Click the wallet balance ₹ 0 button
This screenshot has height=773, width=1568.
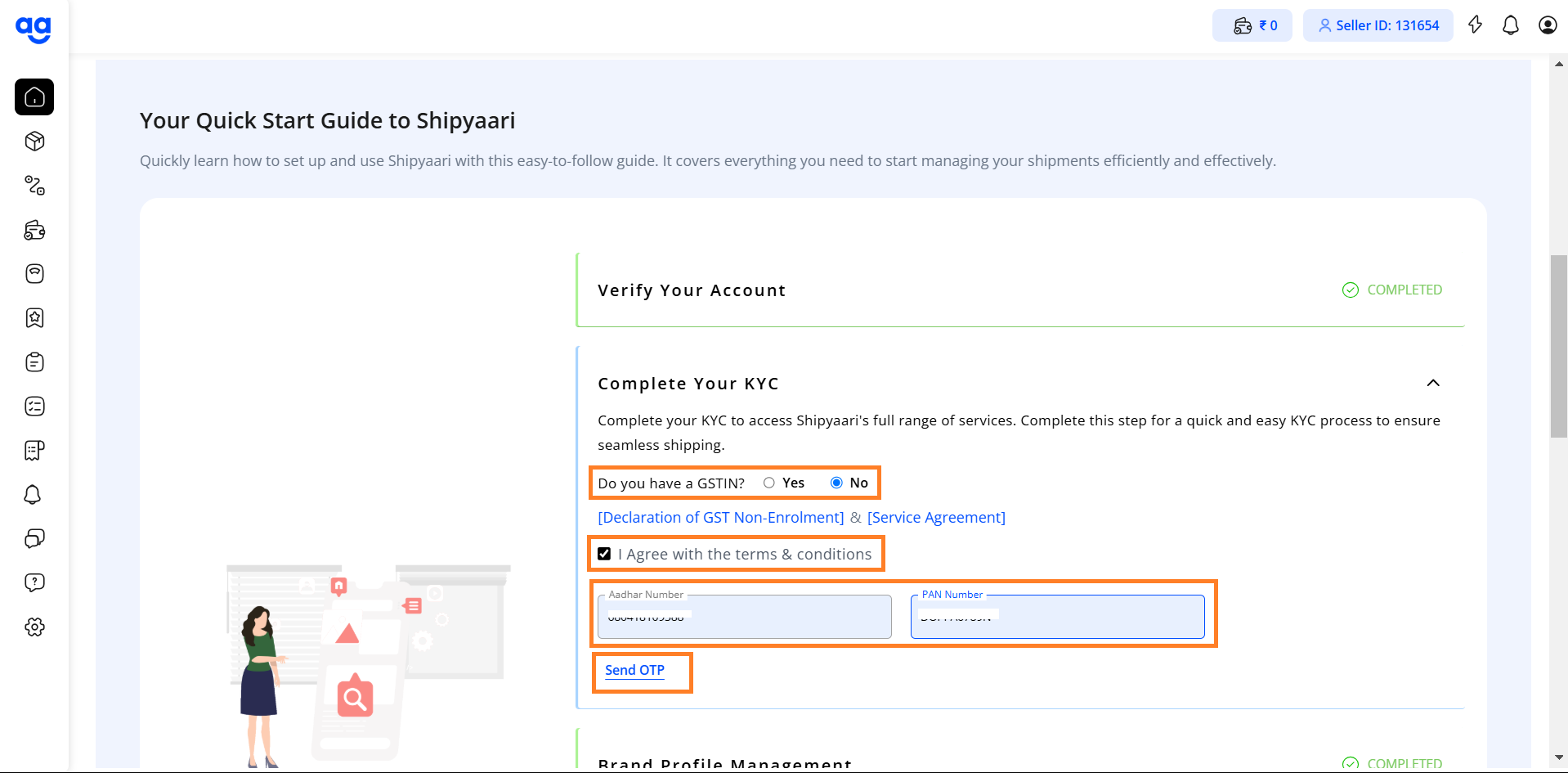point(1252,25)
